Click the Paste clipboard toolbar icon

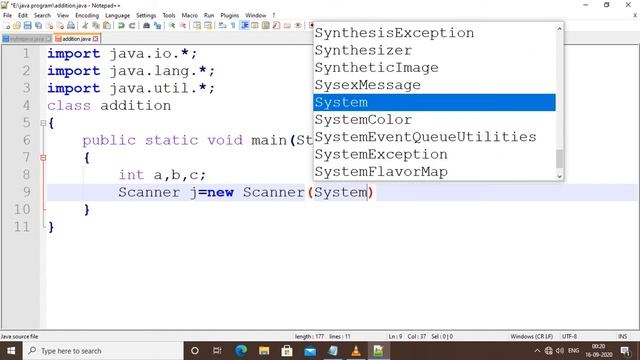tap(107, 25)
